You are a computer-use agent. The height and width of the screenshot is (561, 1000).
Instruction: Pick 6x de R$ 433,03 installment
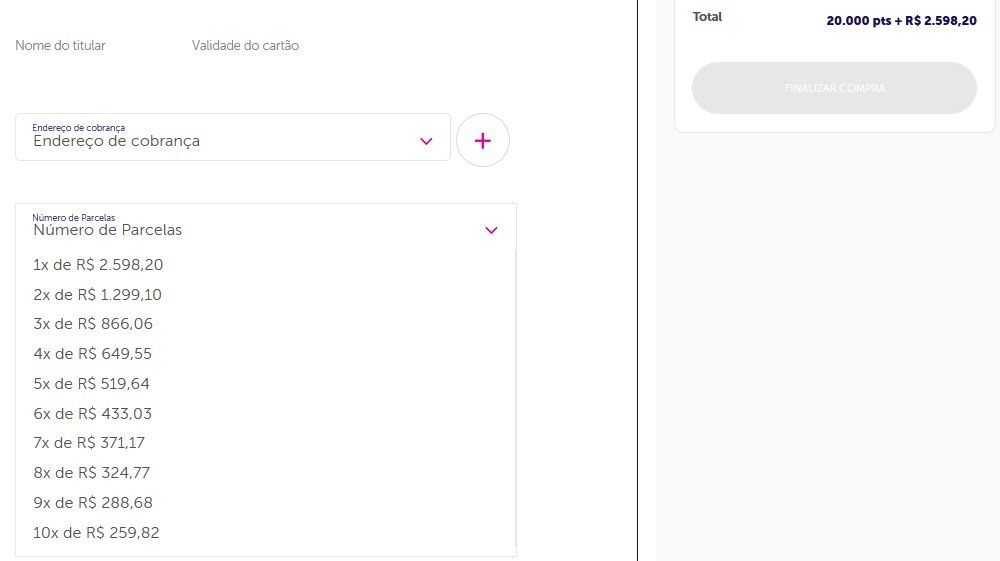pyautogui.click(x=265, y=414)
